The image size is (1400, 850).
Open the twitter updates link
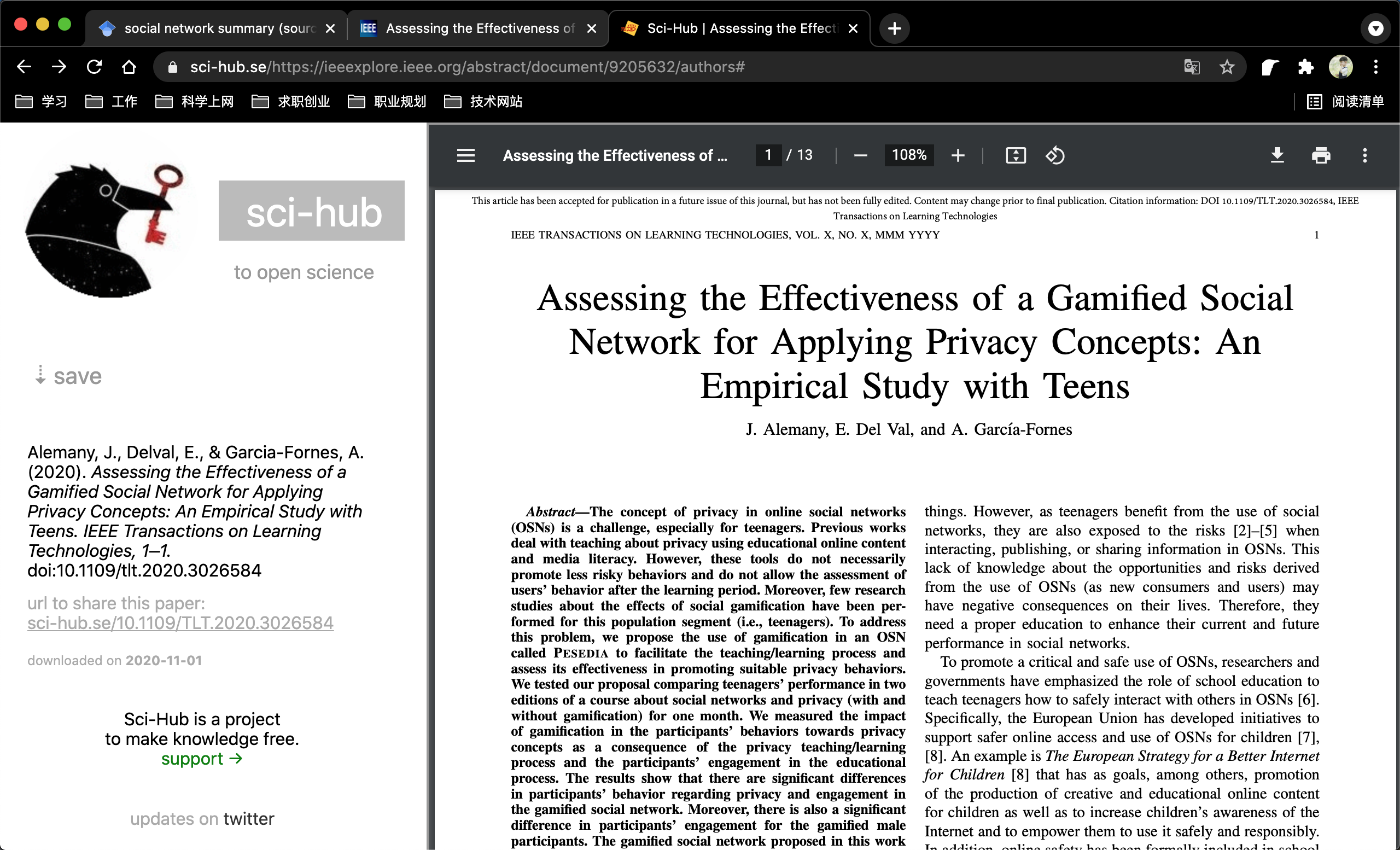click(249, 819)
